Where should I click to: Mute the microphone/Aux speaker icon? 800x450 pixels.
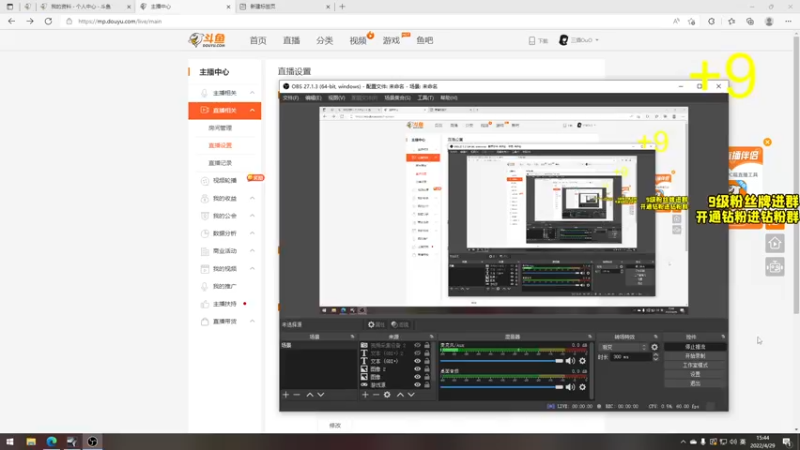tap(570, 361)
